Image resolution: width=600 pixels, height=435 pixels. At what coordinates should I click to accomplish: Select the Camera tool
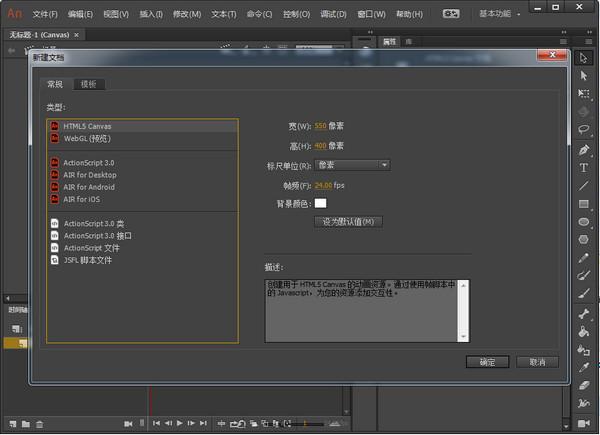[x=583, y=423]
